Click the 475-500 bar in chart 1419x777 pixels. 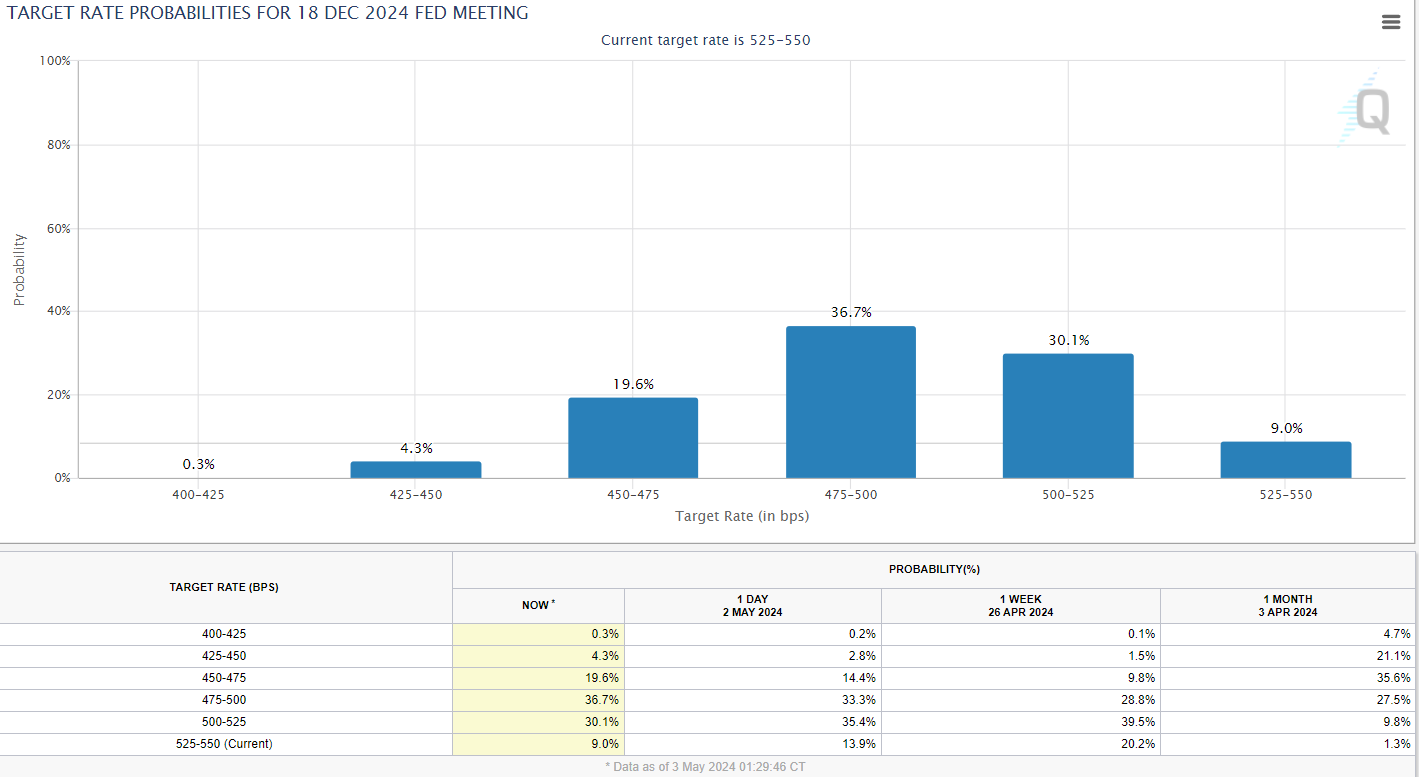click(850, 402)
